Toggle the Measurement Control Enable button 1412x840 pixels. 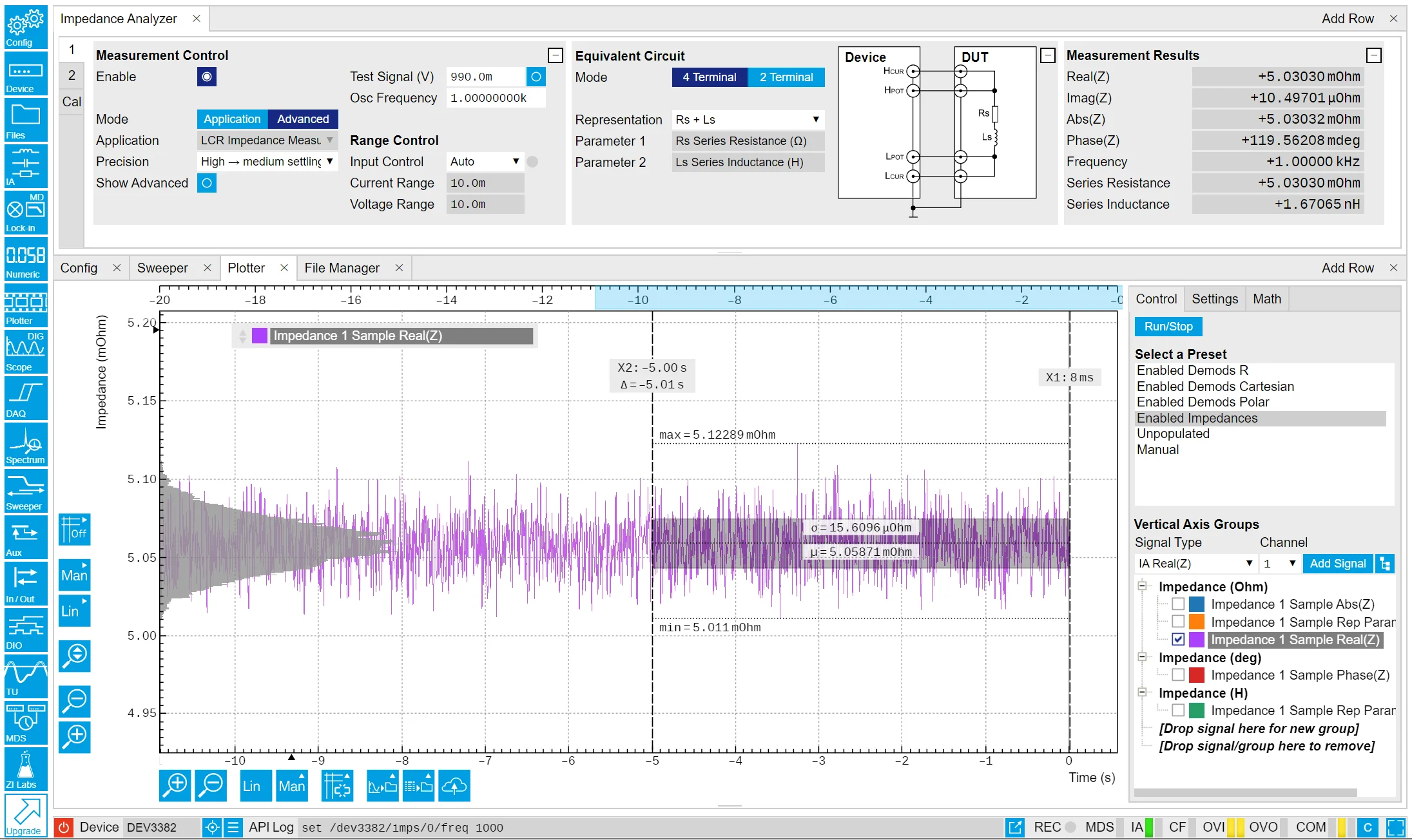[206, 77]
